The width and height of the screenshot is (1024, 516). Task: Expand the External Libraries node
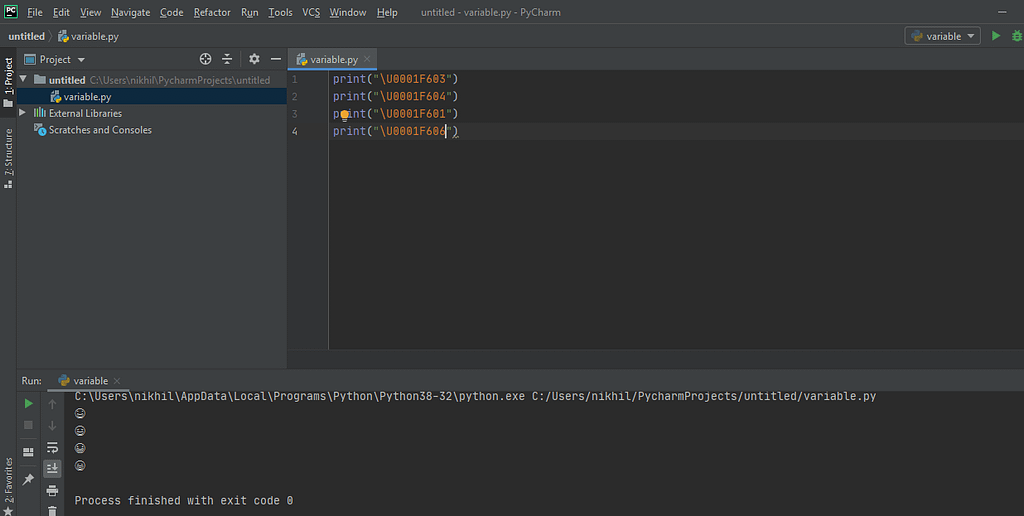[x=23, y=113]
